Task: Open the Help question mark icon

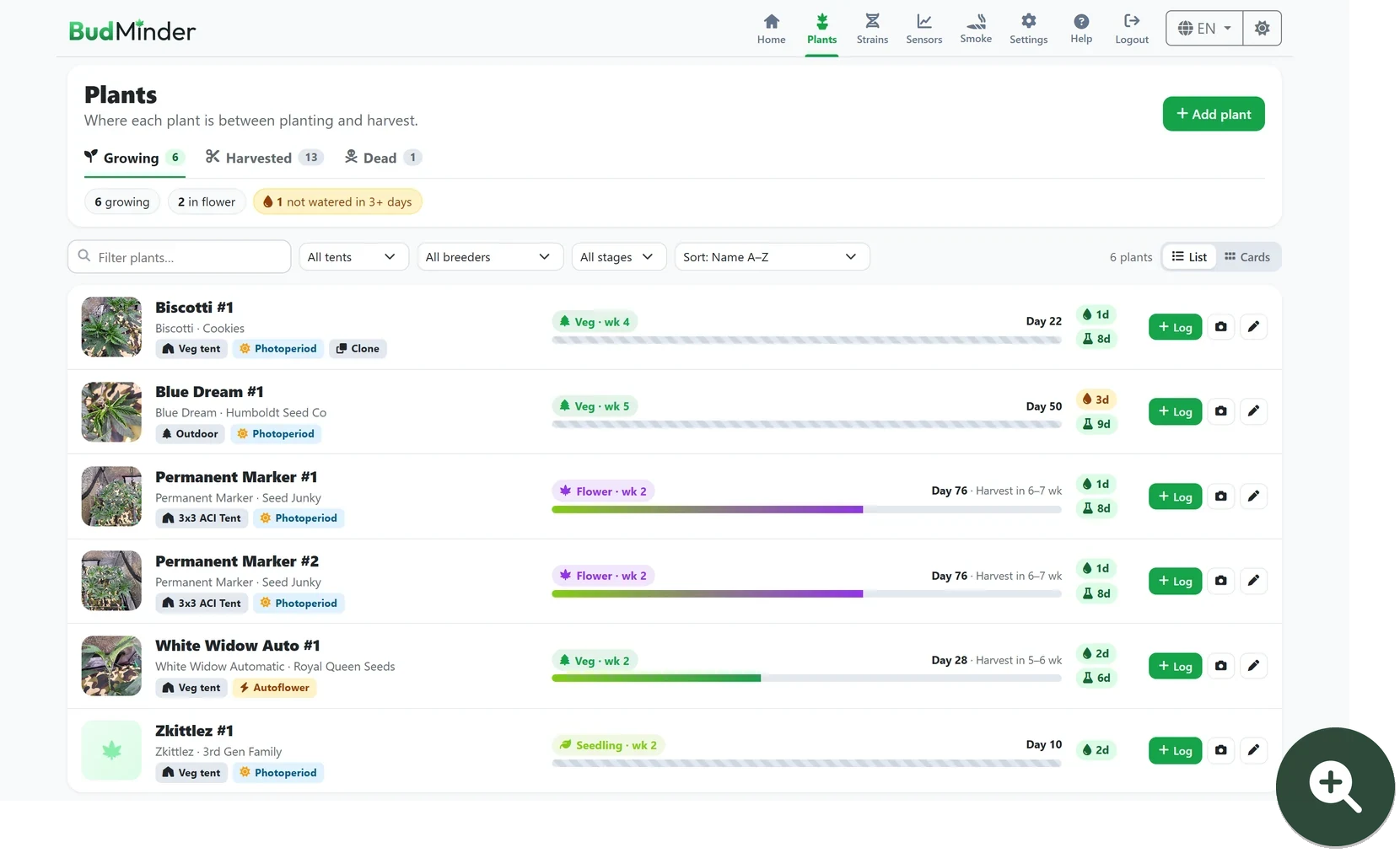Action: (1081, 29)
